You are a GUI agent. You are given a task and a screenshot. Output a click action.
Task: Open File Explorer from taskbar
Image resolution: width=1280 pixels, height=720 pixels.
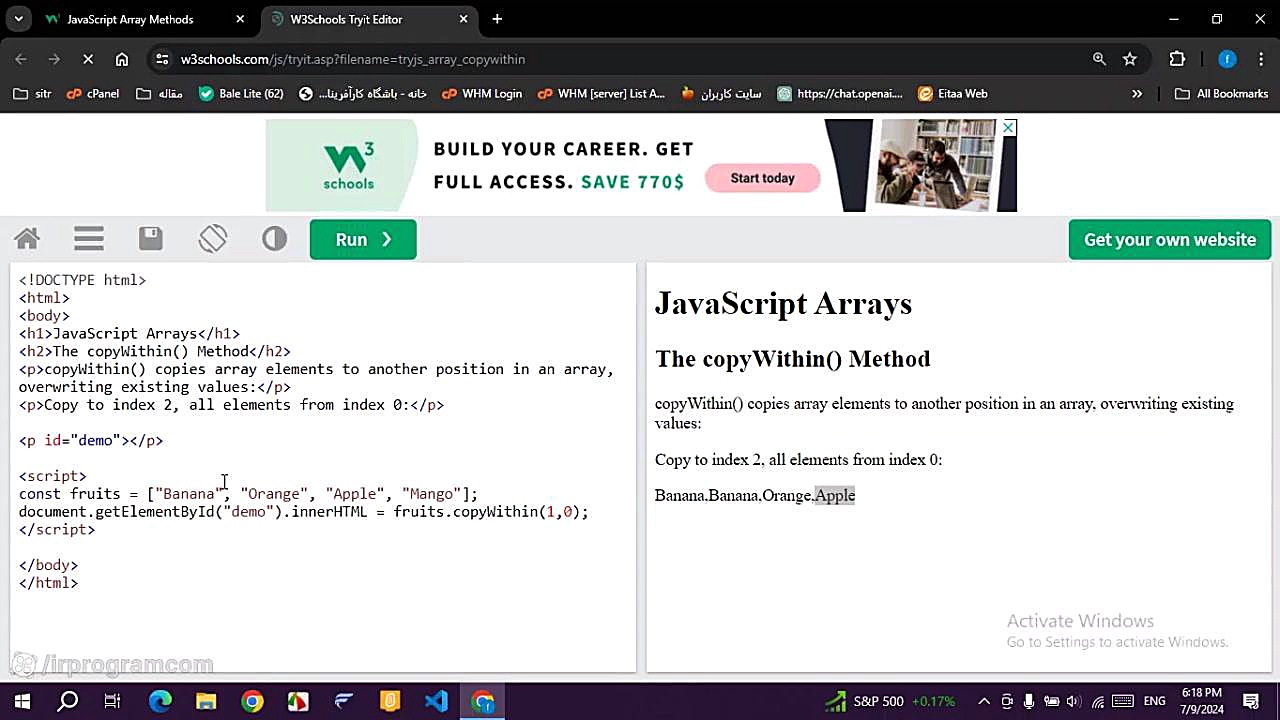(x=206, y=701)
